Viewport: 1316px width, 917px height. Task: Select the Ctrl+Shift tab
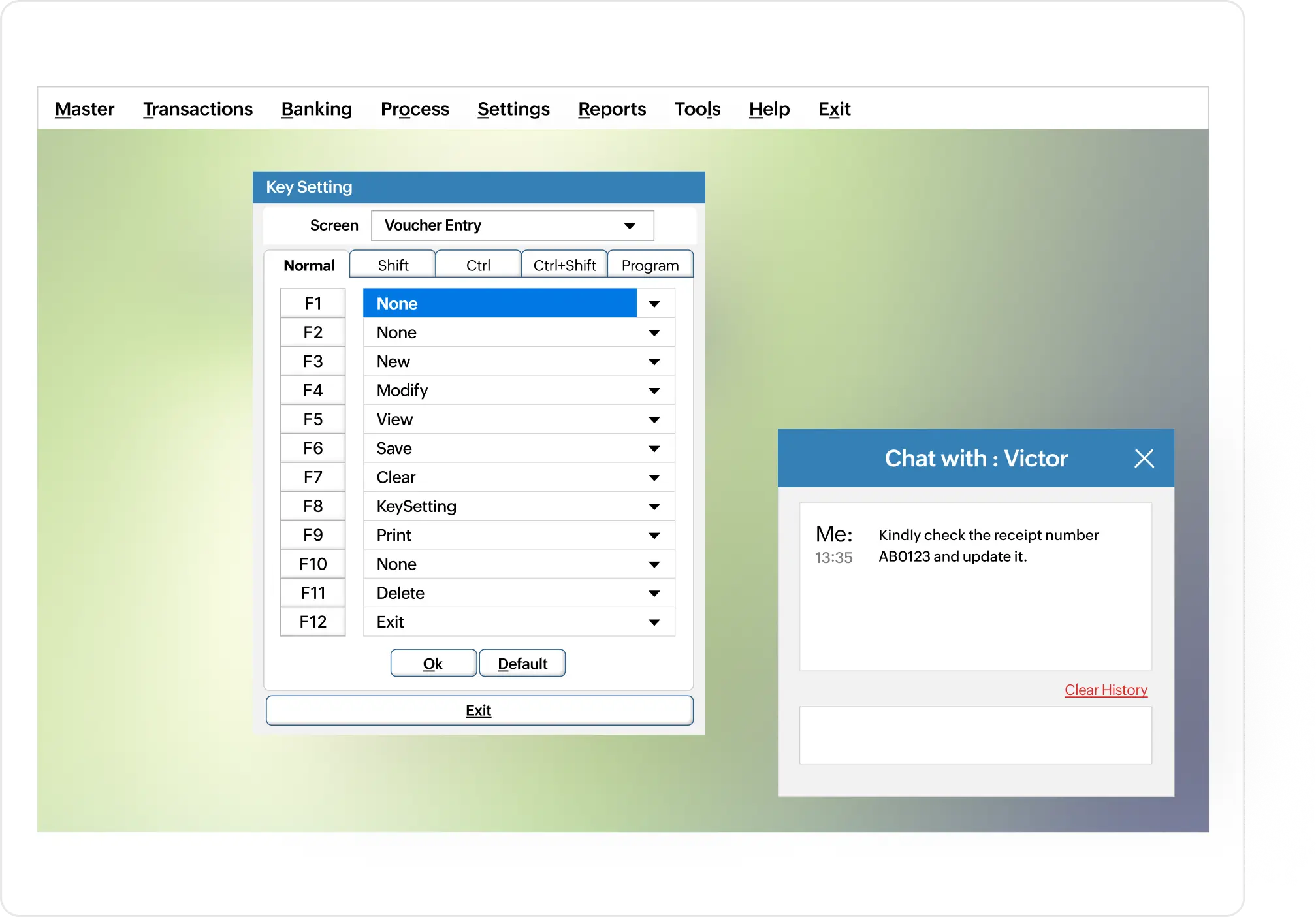564,264
